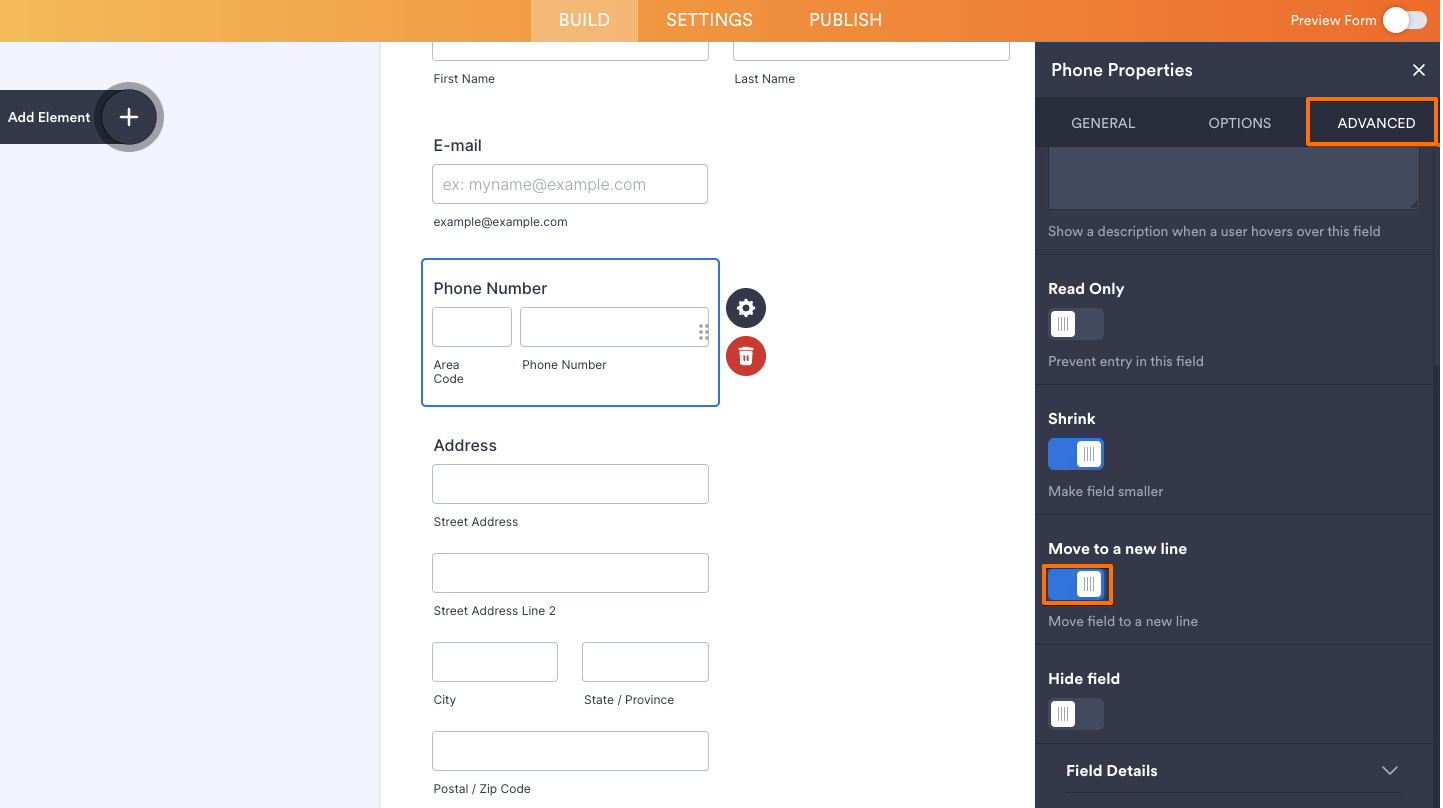The height and width of the screenshot is (808, 1443).
Task: Open the OPTIONS properties tab
Action: click(1239, 122)
